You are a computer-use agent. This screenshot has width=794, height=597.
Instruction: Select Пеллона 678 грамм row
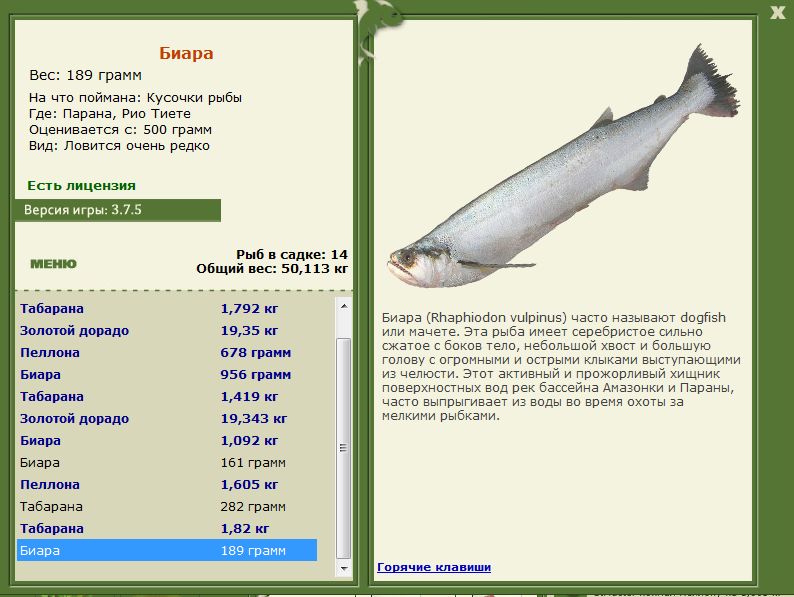point(167,352)
